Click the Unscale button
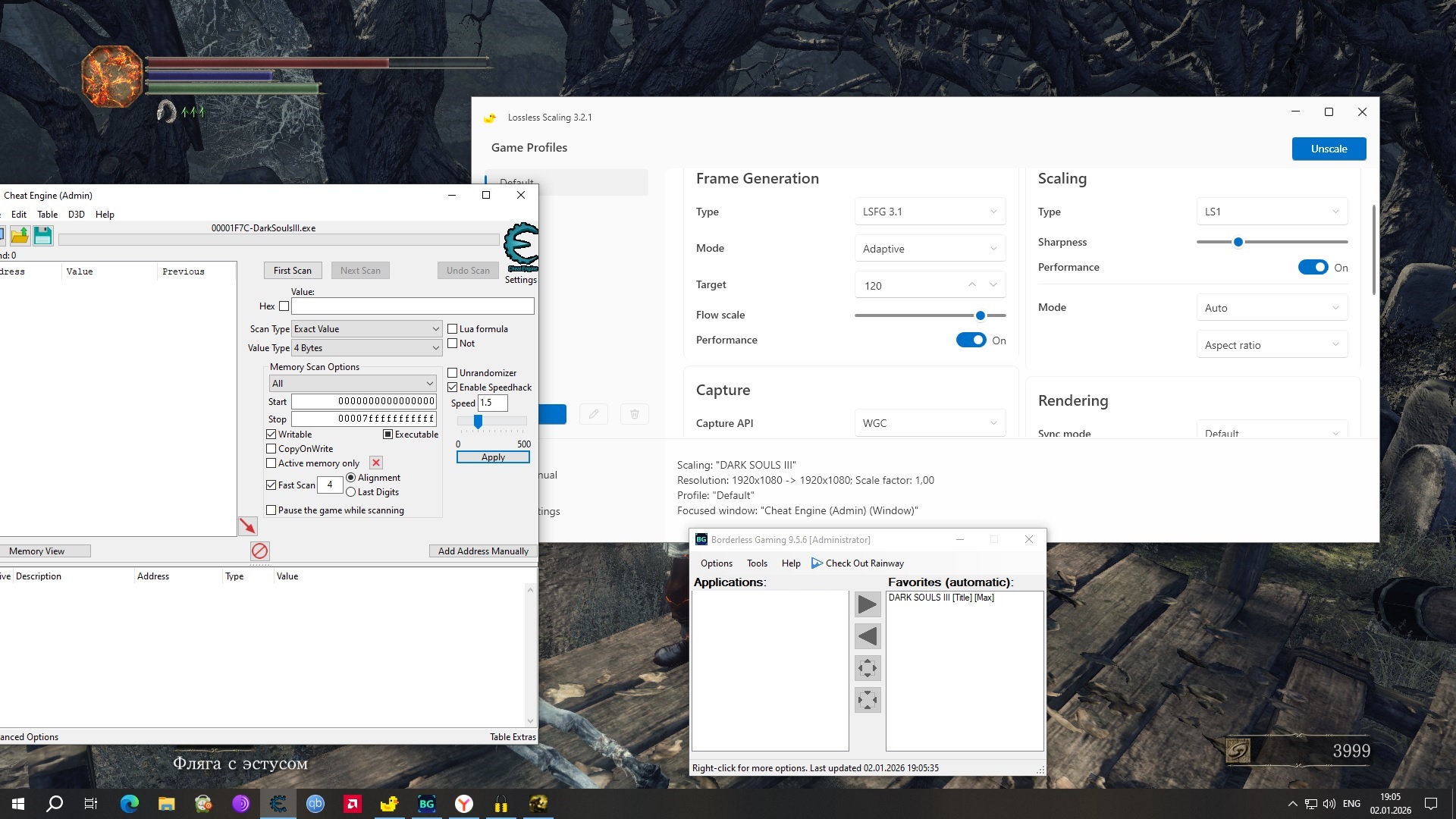This screenshot has height=819, width=1456. point(1328,149)
